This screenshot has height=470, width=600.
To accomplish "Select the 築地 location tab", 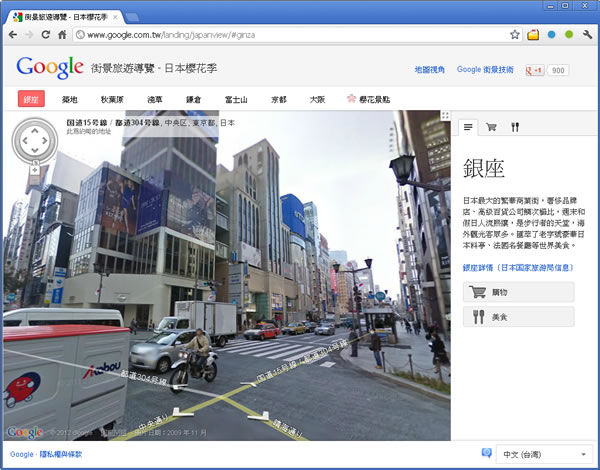I will (70, 100).
